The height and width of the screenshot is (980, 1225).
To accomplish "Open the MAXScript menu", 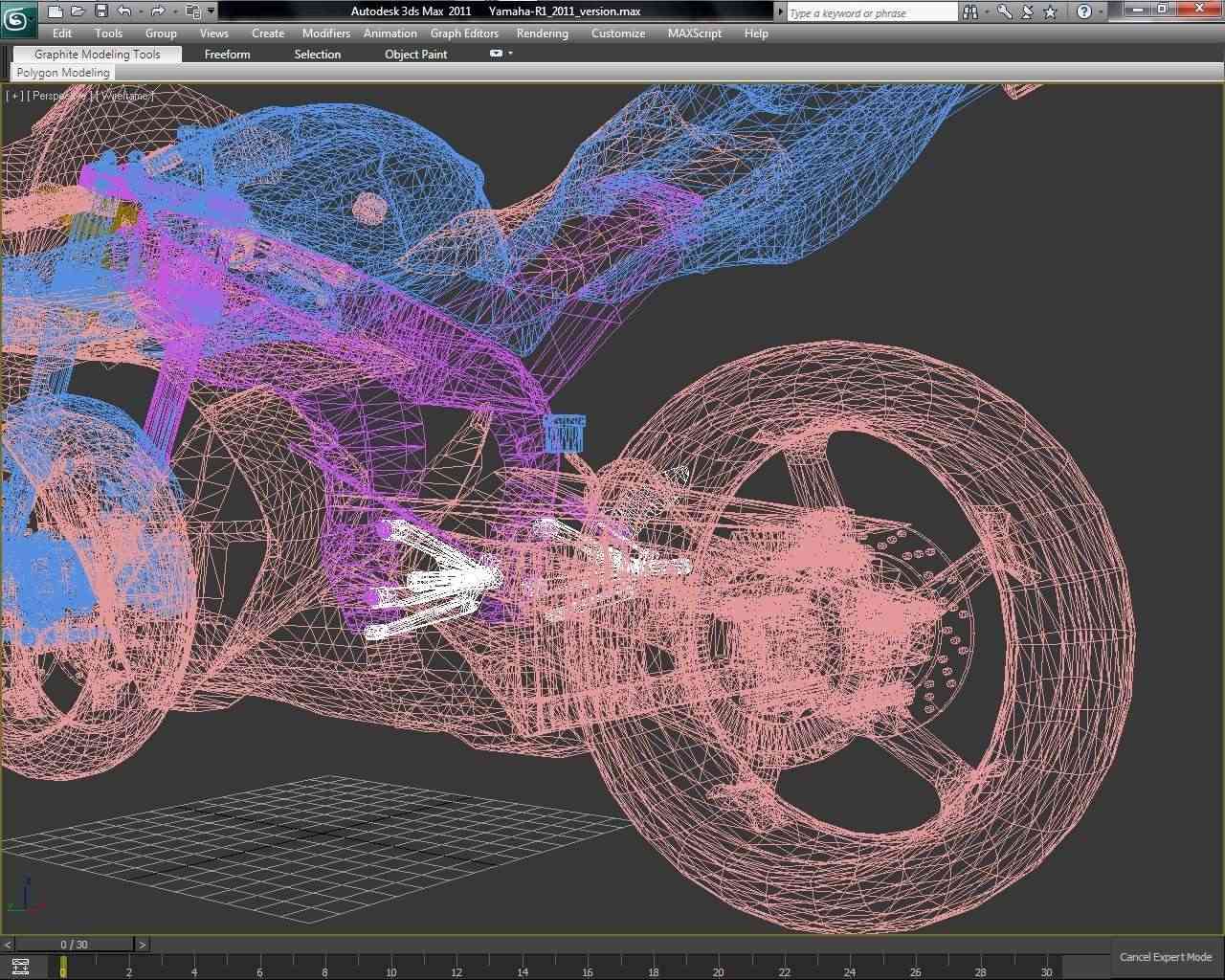I will 695,33.
